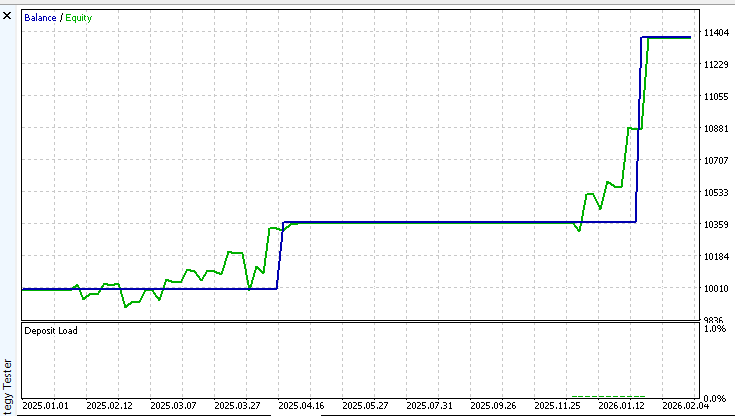Viewport: 735px width, 416px height.
Task: Click the 2026.01.12 date label
Action: tap(622, 405)
